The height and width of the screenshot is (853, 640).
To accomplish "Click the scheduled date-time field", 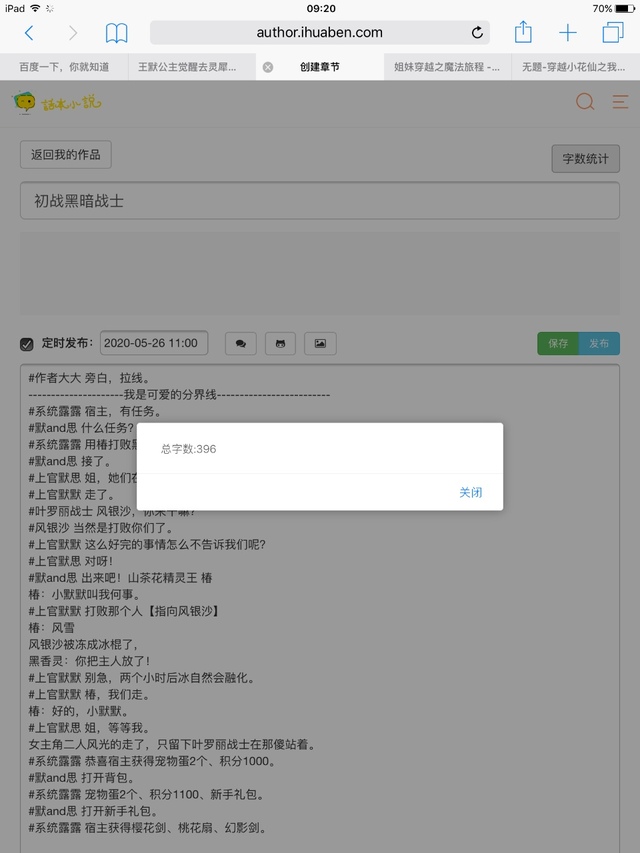I will [x=154, y=343].
